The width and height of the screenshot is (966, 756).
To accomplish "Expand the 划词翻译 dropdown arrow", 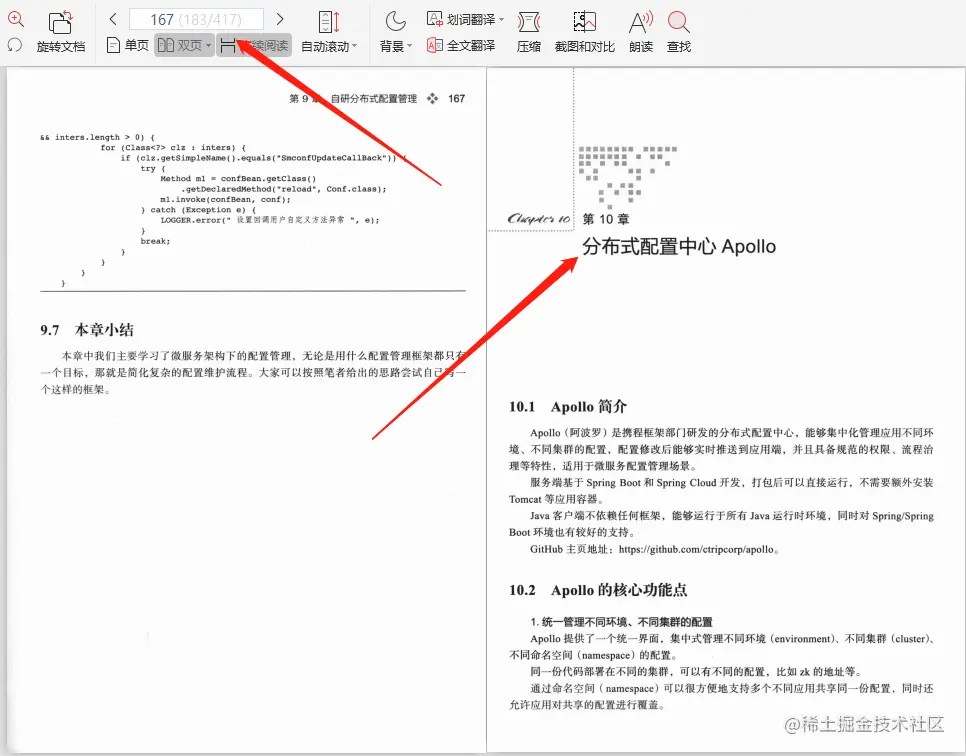I will pyautogui.click(x=501, y=20).
